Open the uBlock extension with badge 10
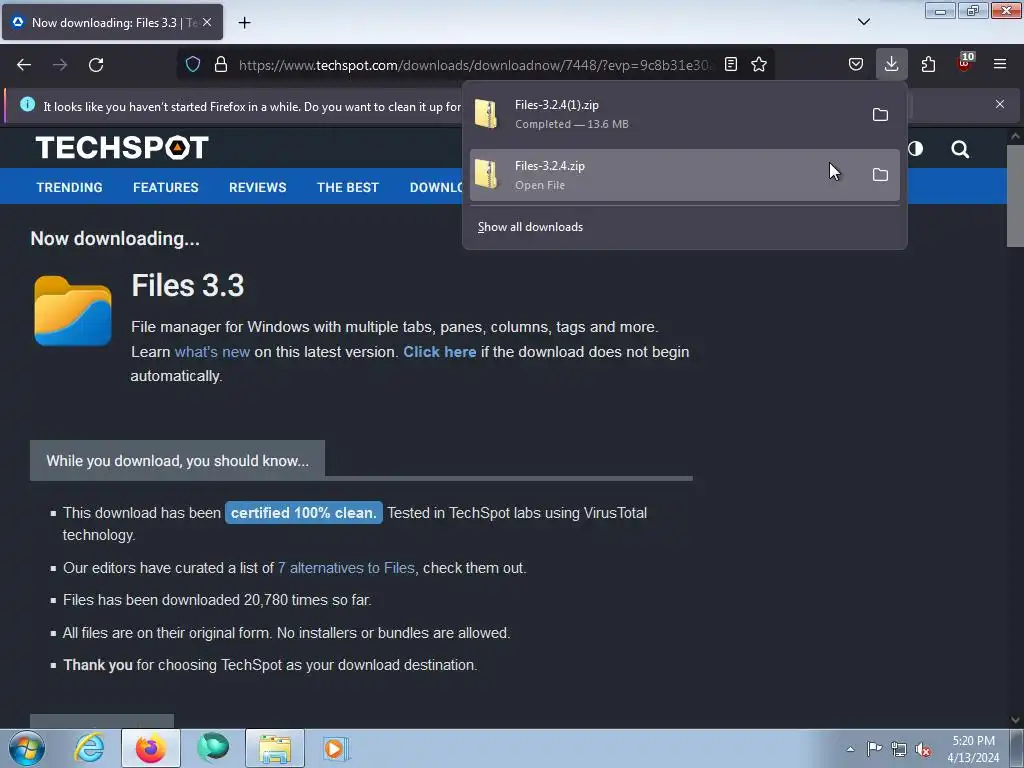 pos(964,63)
